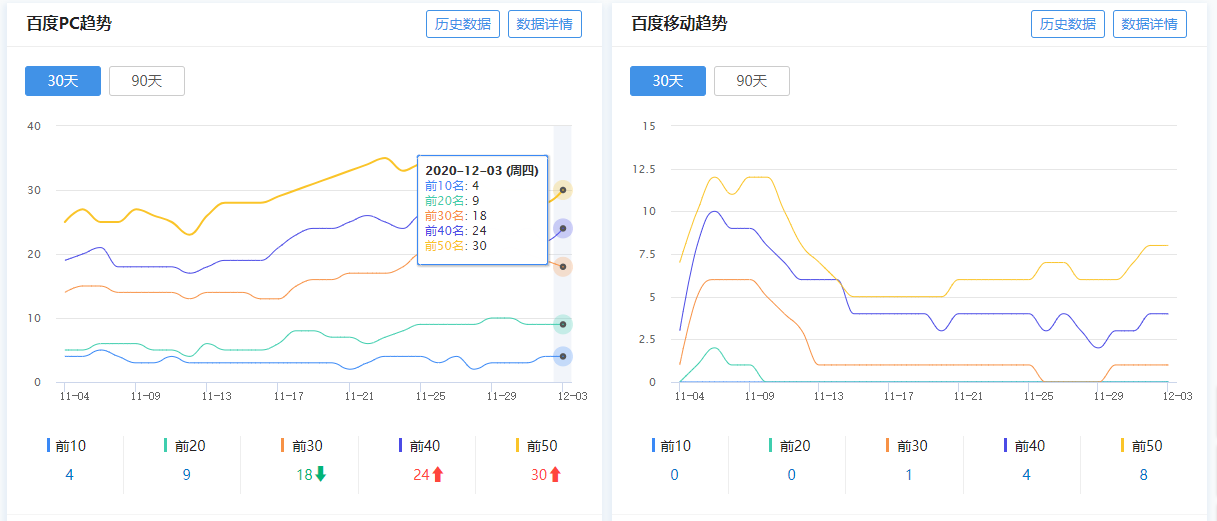Select the 30天 tab in PC trend
1217x521 pixels.
[63, 81]
